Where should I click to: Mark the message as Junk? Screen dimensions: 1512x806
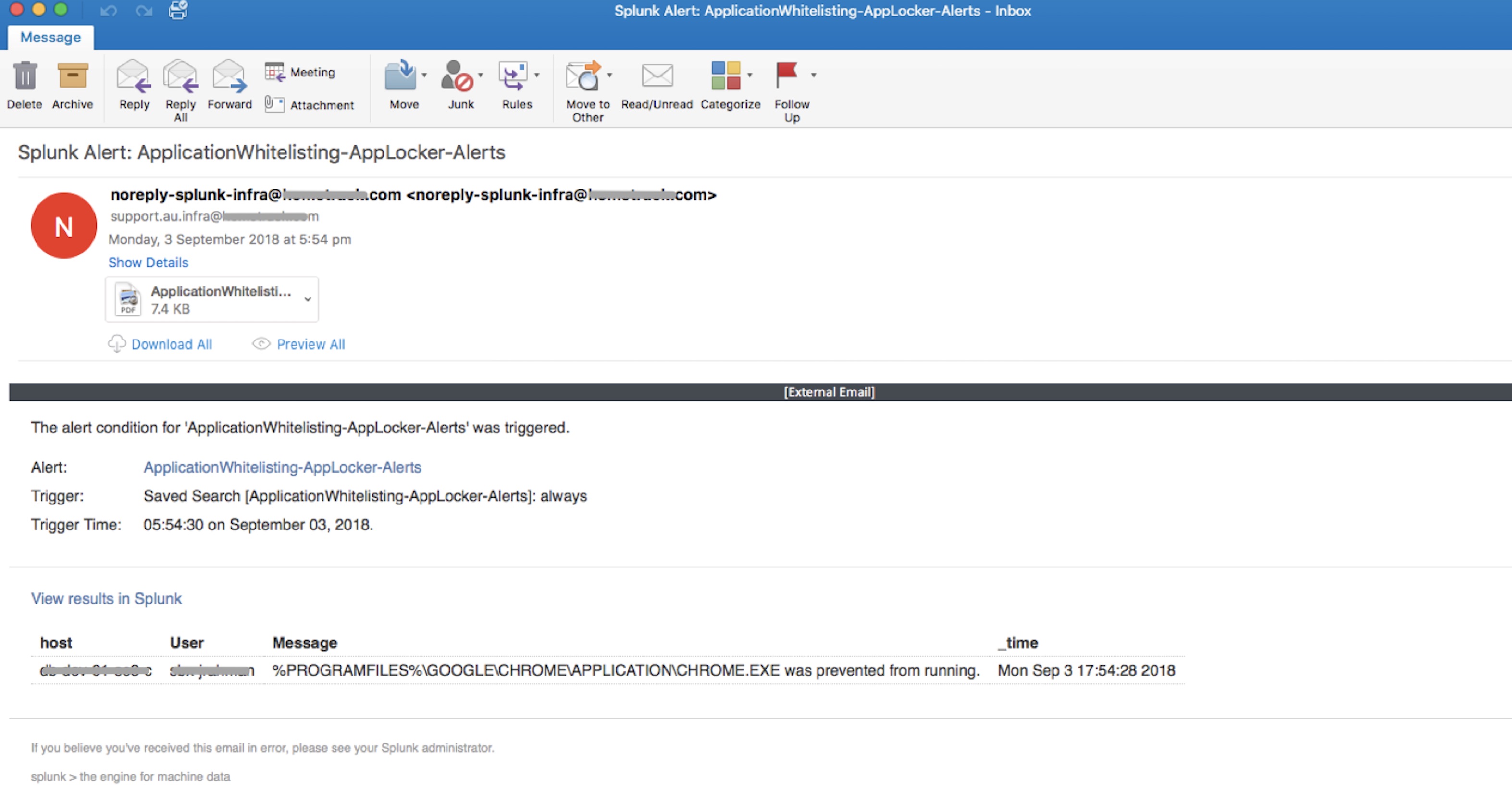[x=461, y=85]
